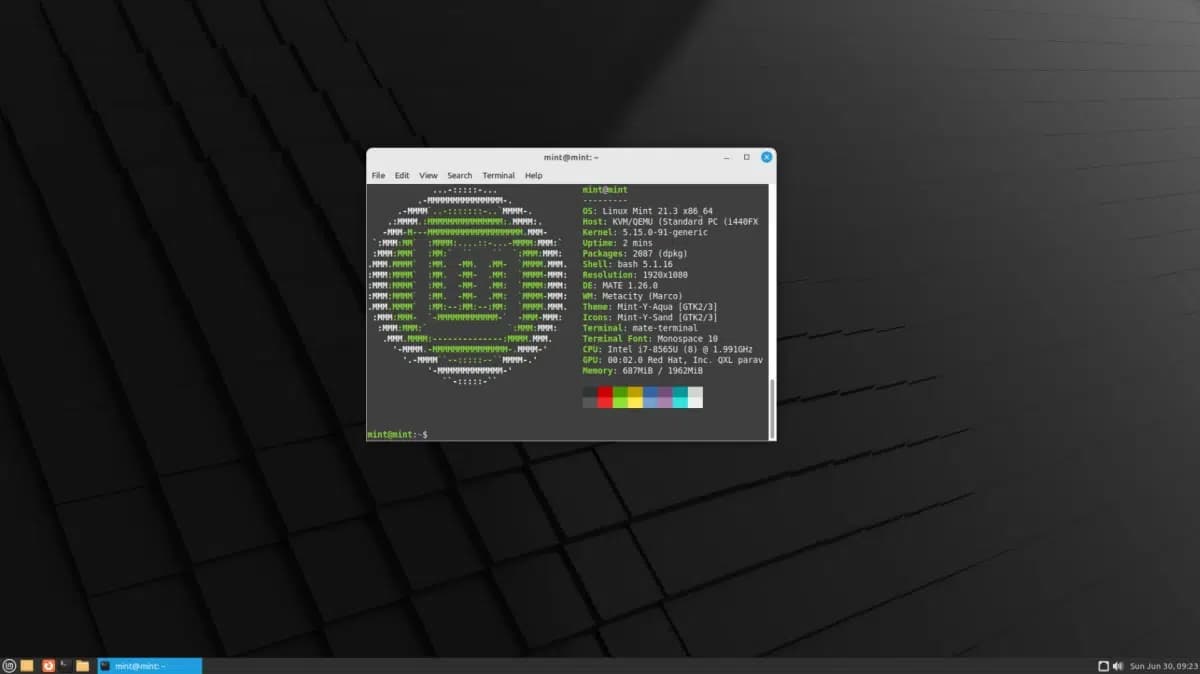Open the Help menu

point(533,175)
